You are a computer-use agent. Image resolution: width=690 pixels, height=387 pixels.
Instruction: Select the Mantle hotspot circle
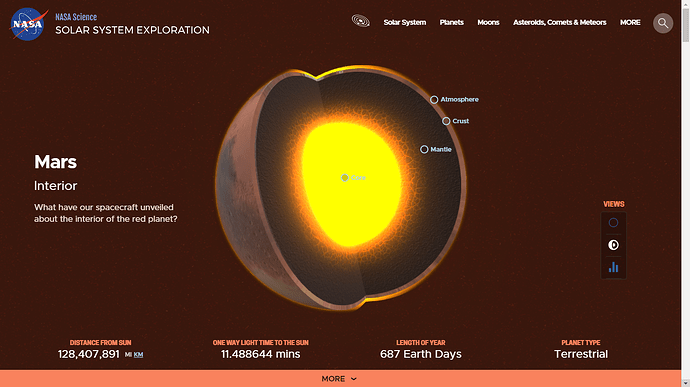[x=424, y=150]
